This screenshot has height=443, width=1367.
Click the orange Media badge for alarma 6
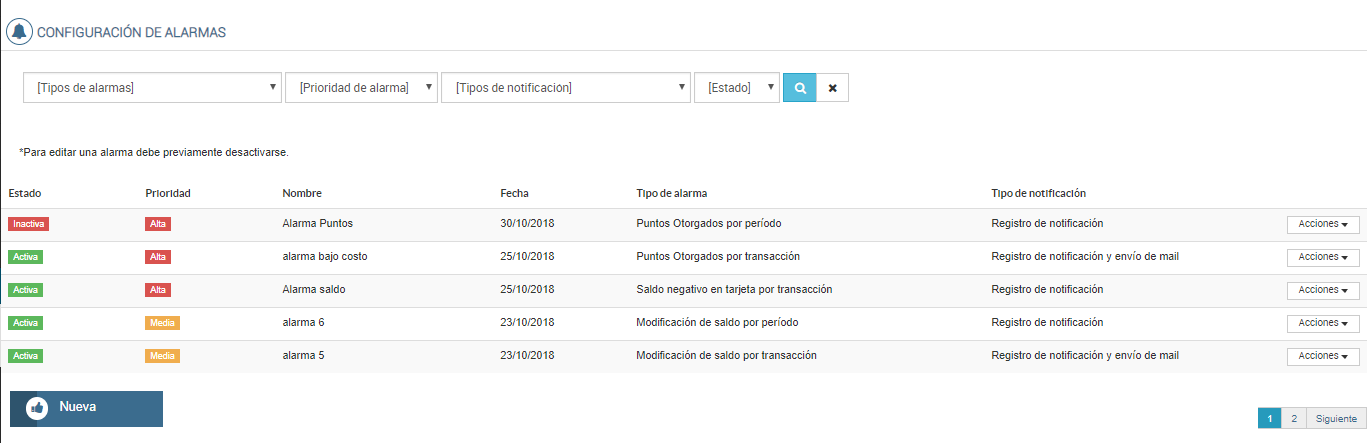[162, 323]
